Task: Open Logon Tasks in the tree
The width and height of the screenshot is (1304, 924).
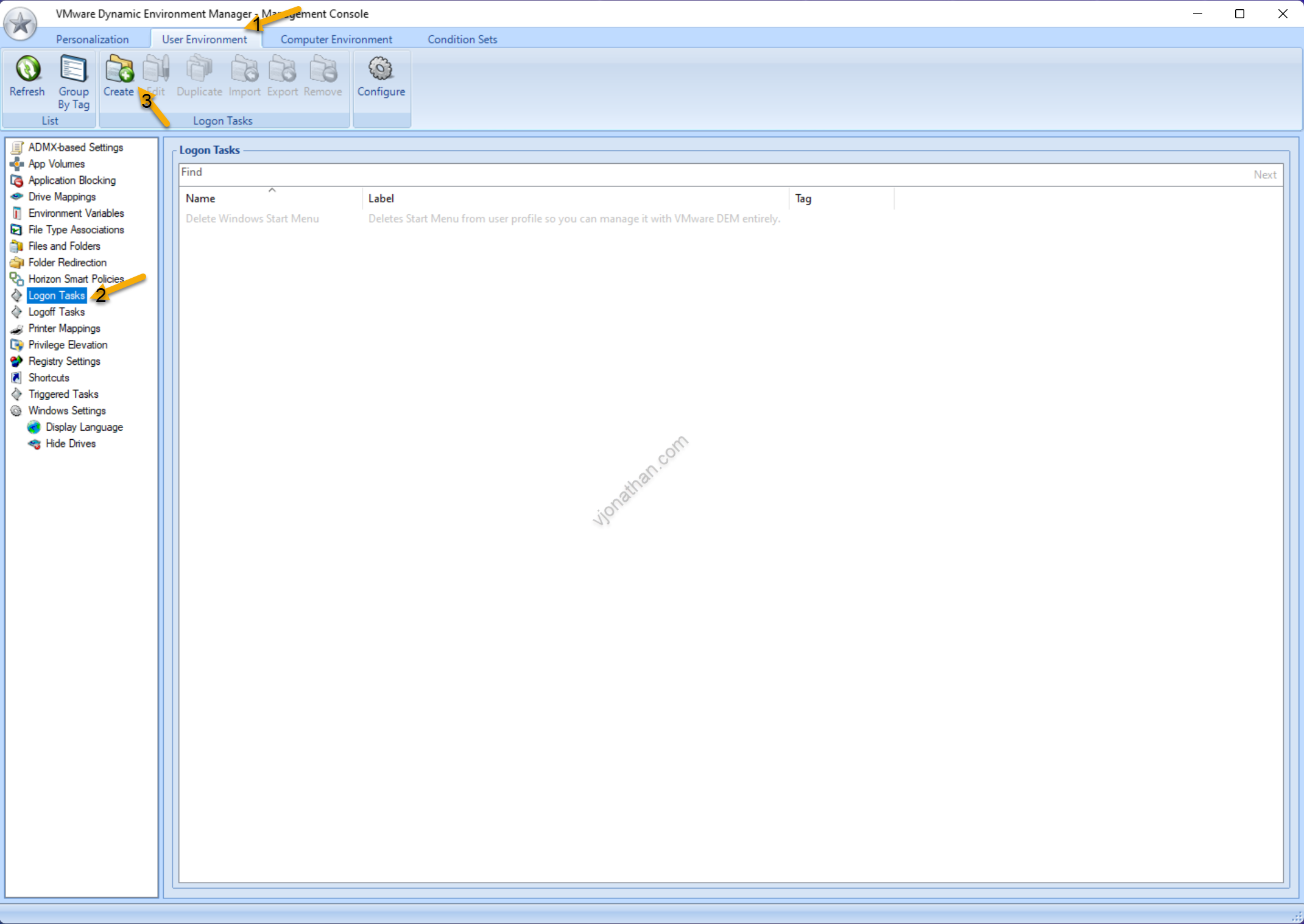Action: (x=57, y=295)
